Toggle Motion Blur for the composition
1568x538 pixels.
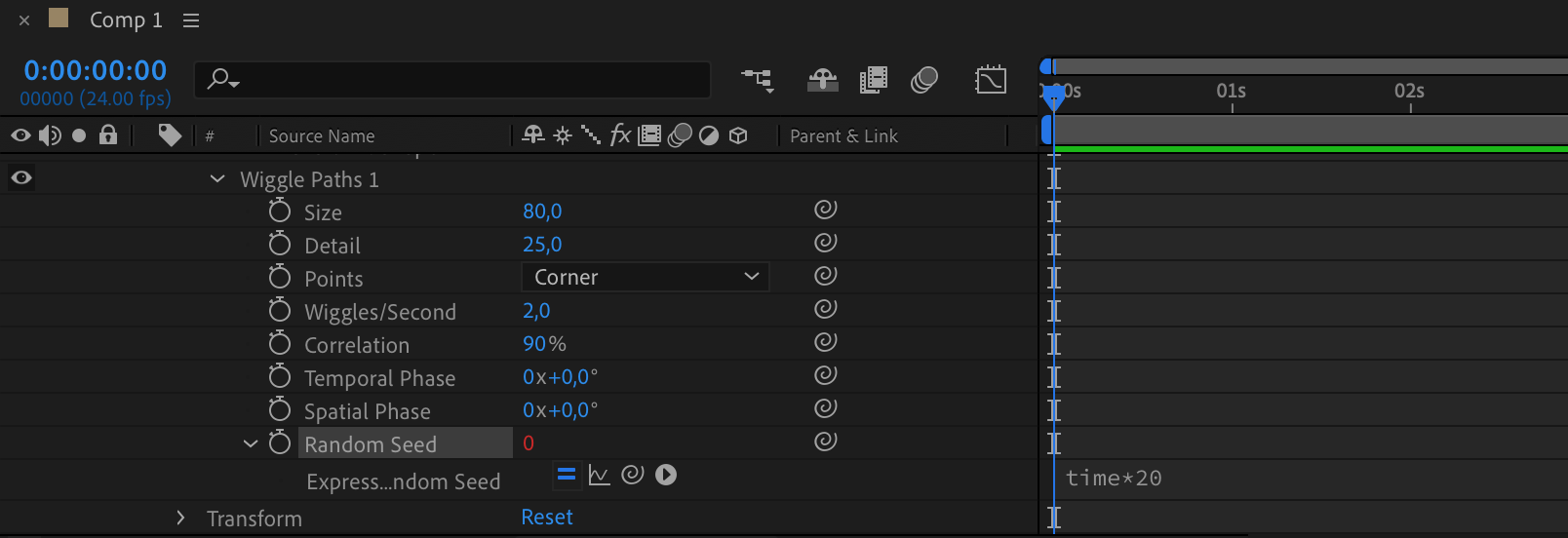[x=924, y=80]
